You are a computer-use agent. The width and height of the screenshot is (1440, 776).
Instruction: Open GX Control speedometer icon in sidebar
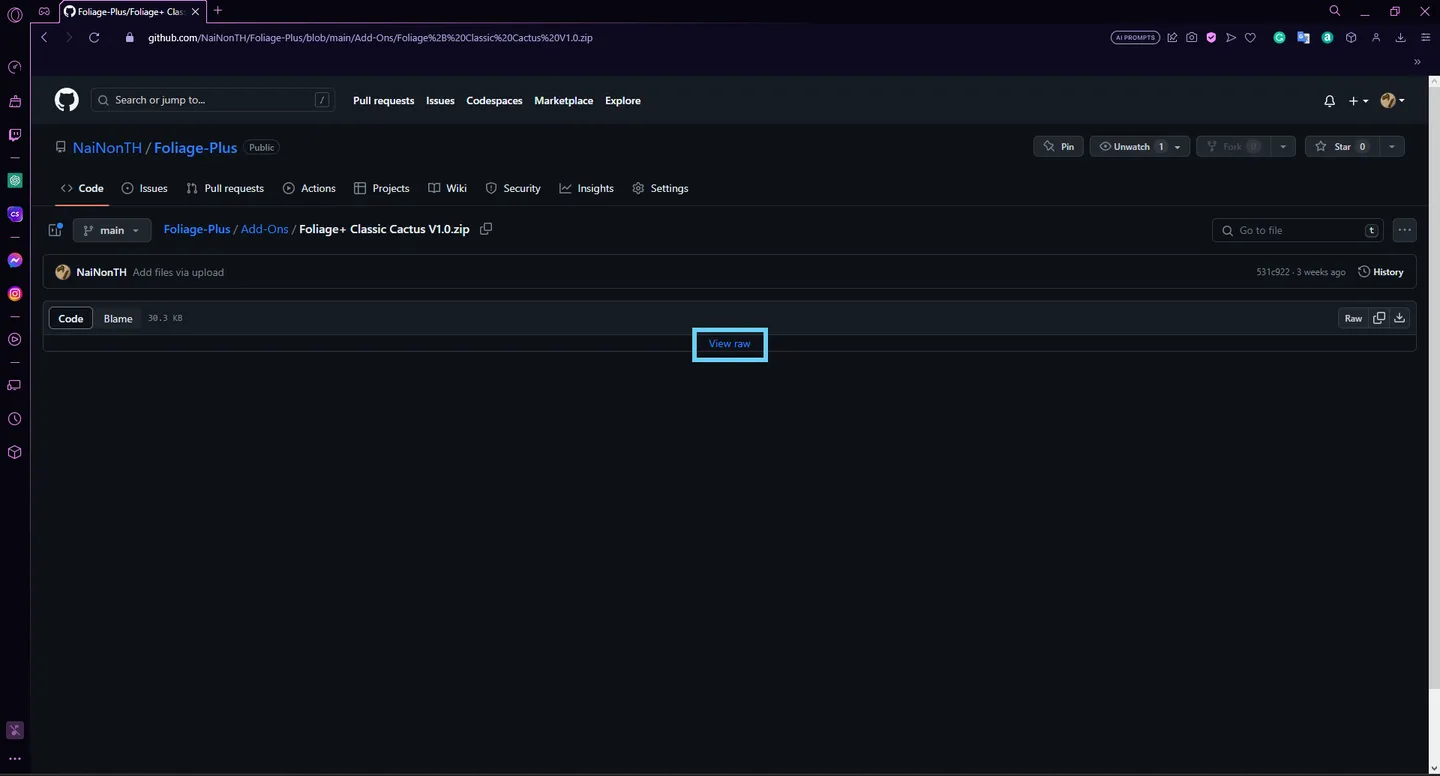click(15, 68)
